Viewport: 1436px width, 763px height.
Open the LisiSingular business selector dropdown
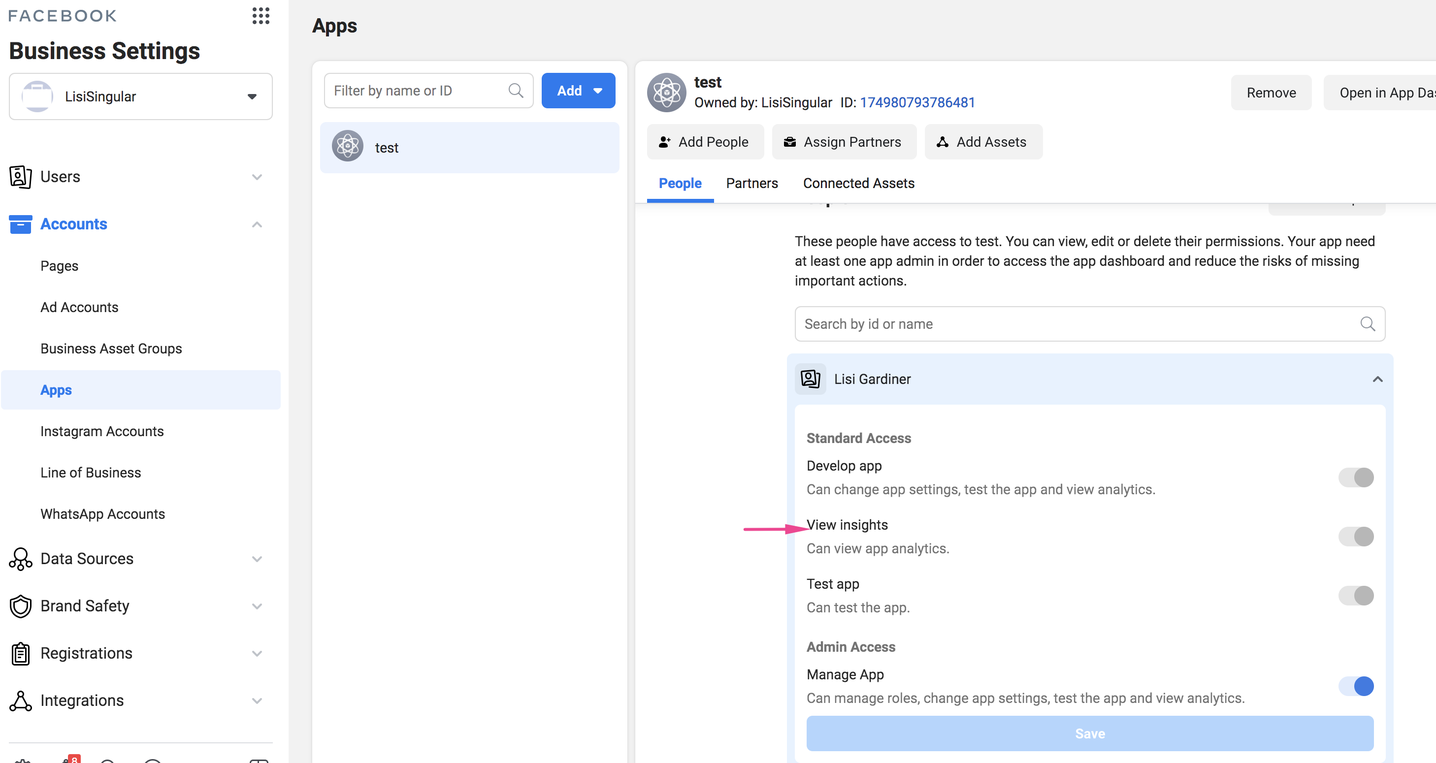[141, 97]
